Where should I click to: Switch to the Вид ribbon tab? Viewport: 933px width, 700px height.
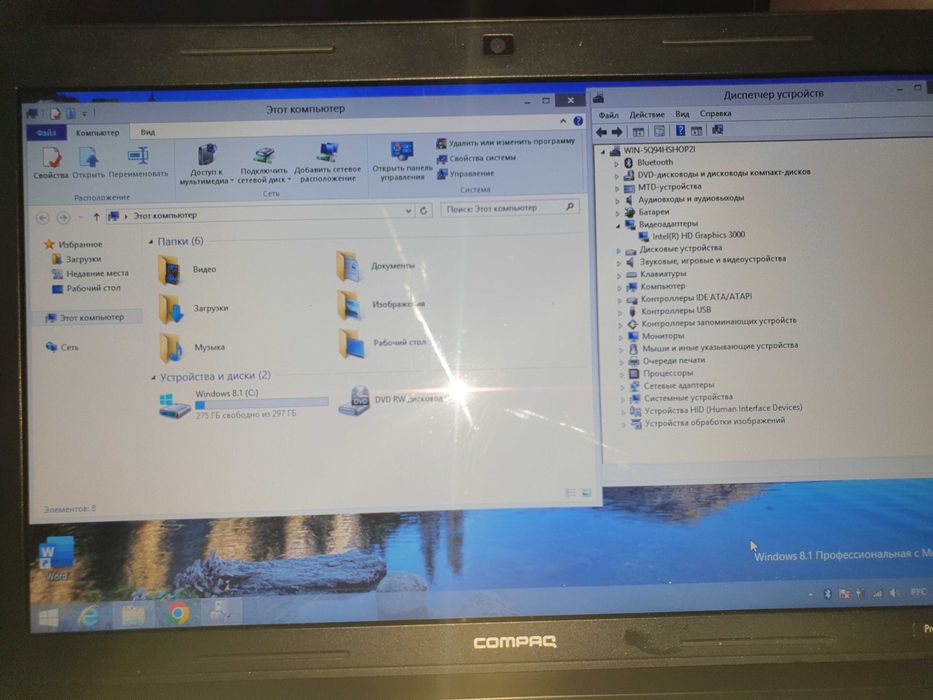(x=148, y=132)
